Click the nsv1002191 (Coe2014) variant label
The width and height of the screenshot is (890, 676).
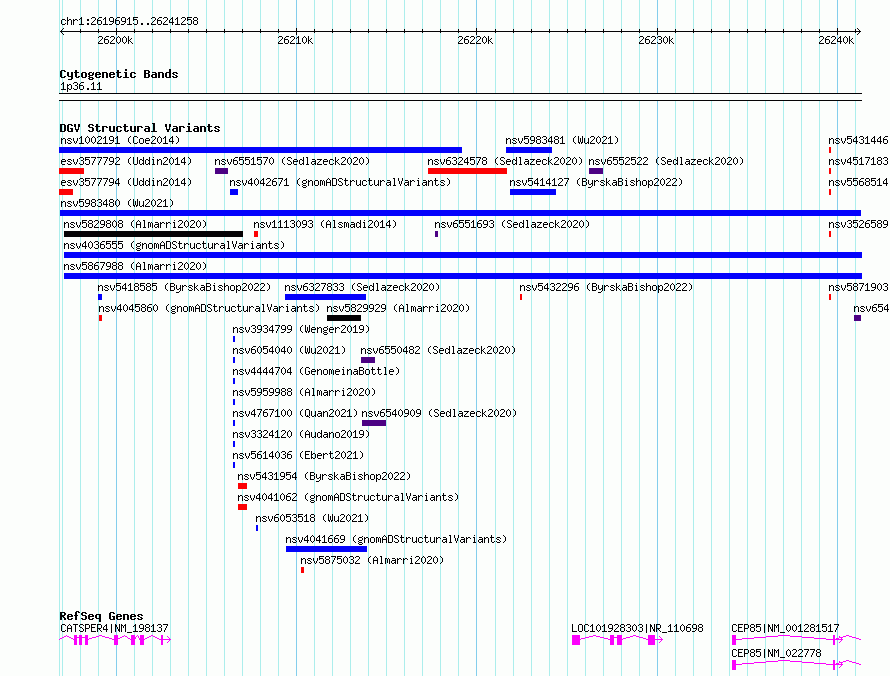(x=120, y=140)
